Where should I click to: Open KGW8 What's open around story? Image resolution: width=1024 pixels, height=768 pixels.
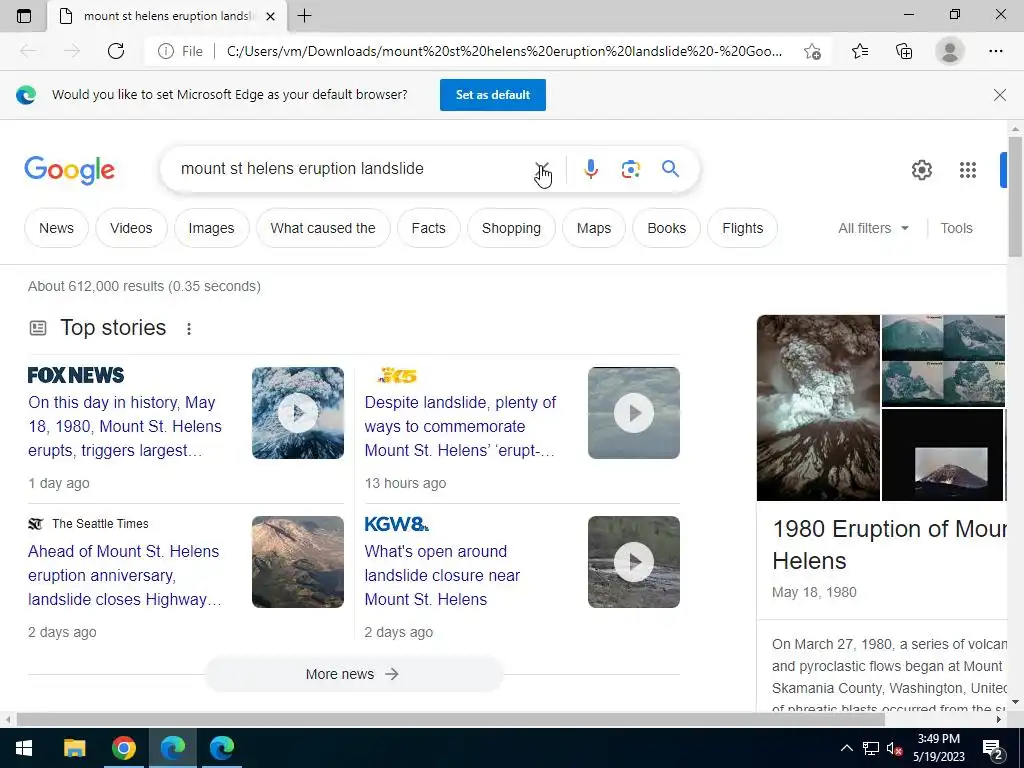pyautogui.click(x=442, y=575)
